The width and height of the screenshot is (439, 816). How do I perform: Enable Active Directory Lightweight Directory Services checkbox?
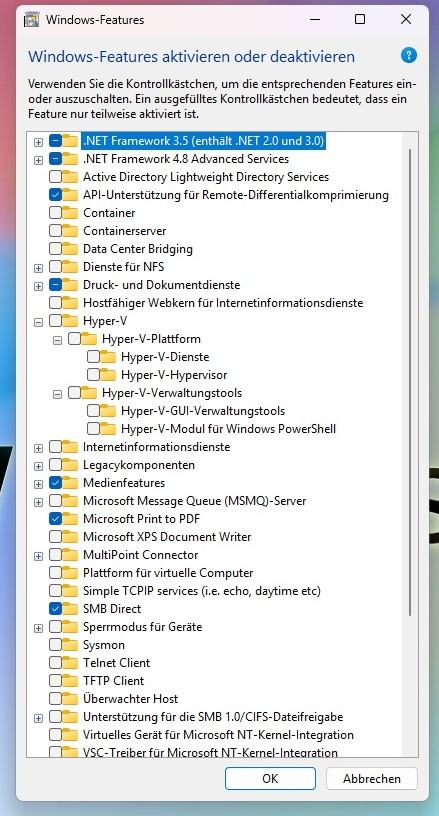pos(56,177)
